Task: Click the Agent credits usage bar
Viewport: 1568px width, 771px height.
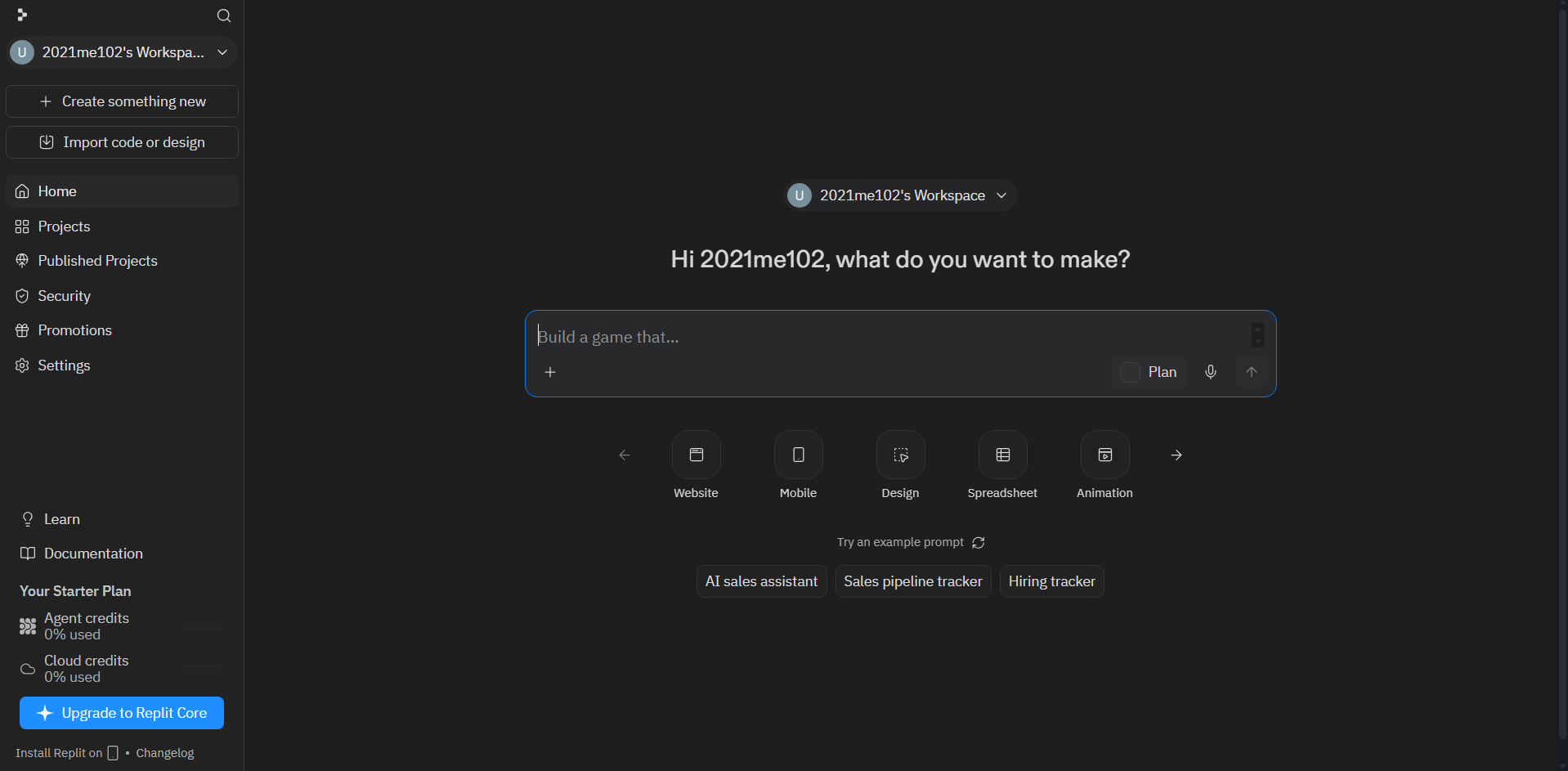Action: pyautogui.click(x=203, y=626)
